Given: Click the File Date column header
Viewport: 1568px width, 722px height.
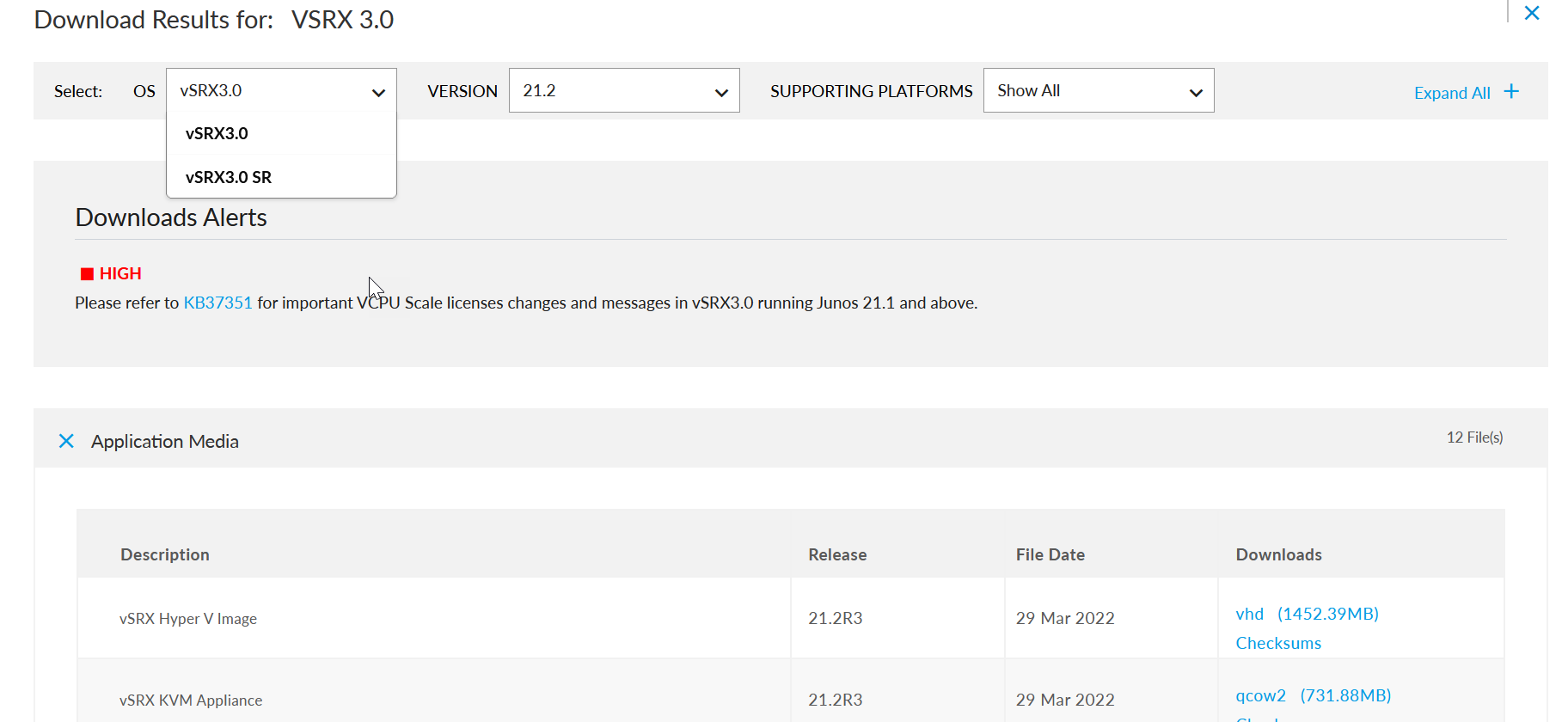Looking at the screenshot, I should (x=1050, y=554).
